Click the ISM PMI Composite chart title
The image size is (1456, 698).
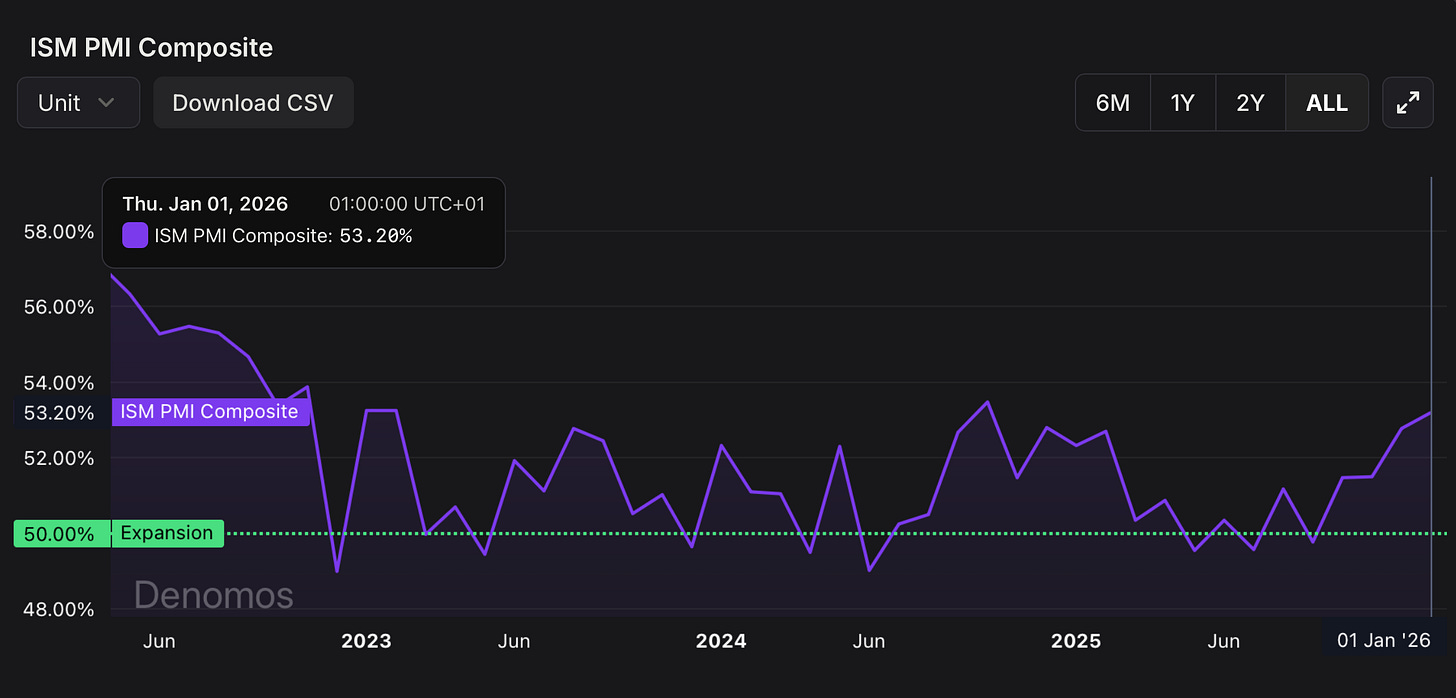click(x=150, y=47)
